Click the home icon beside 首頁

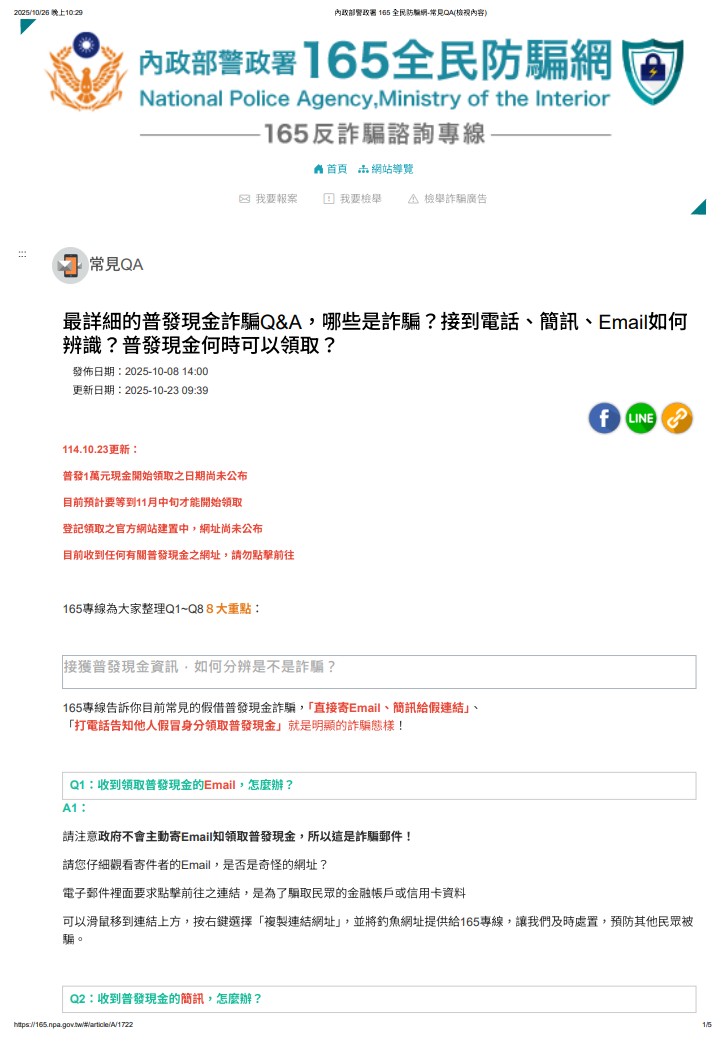(x=319, y=169)
